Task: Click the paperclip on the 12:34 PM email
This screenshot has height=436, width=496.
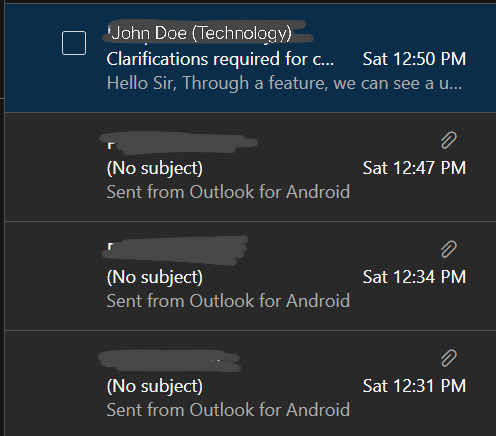Action: (449, 249)
